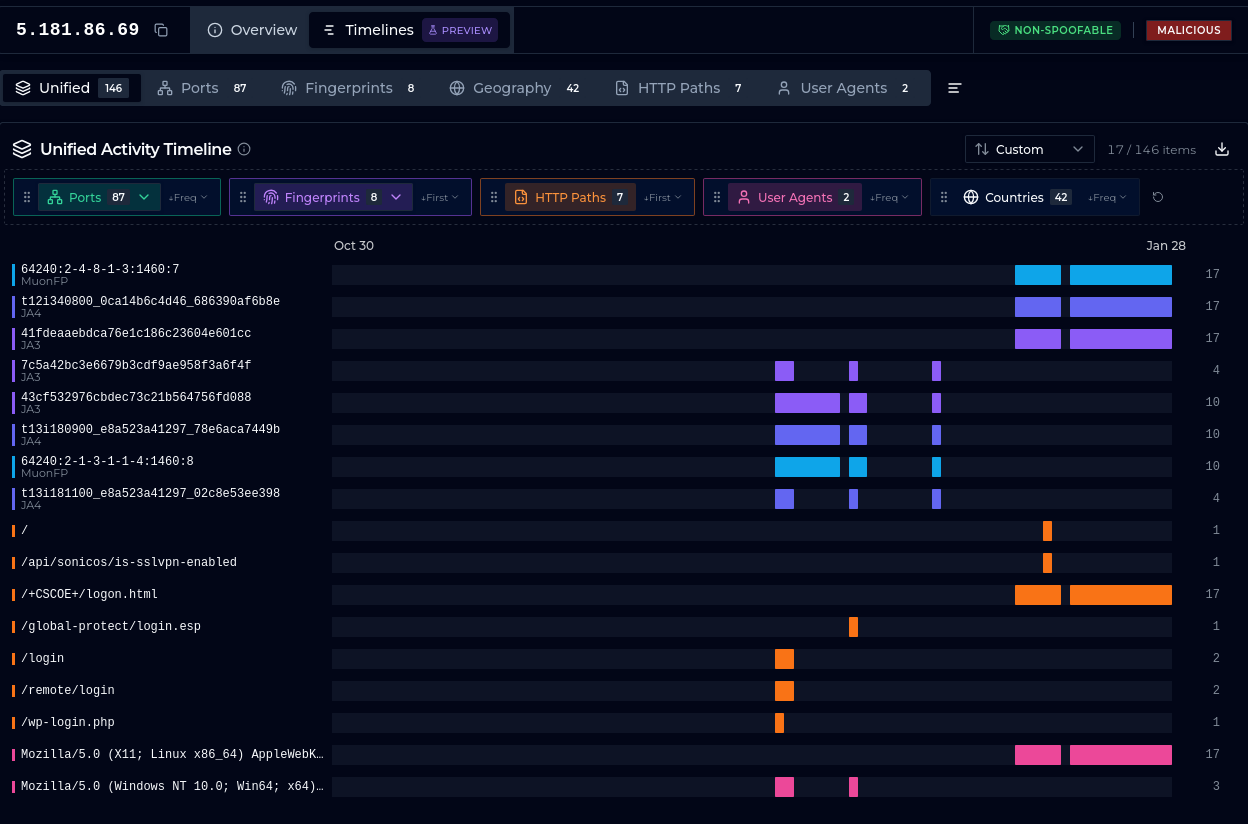Copy the IP address 5.181.86.69
Image resolution: width=1248 pixels, height=824 pixels.
[x=161, y=30]
